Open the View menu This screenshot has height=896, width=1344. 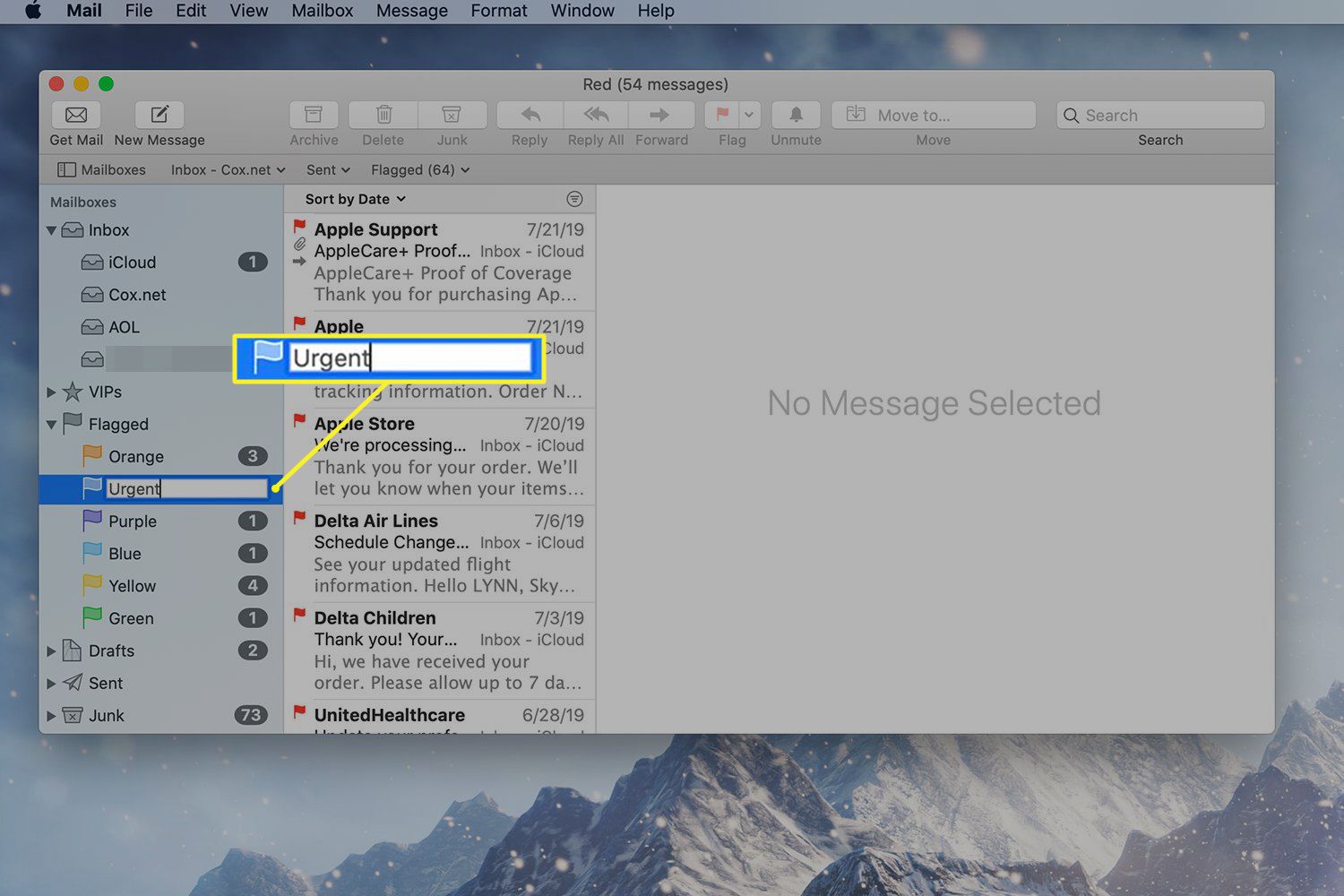[x=249, y=11]
